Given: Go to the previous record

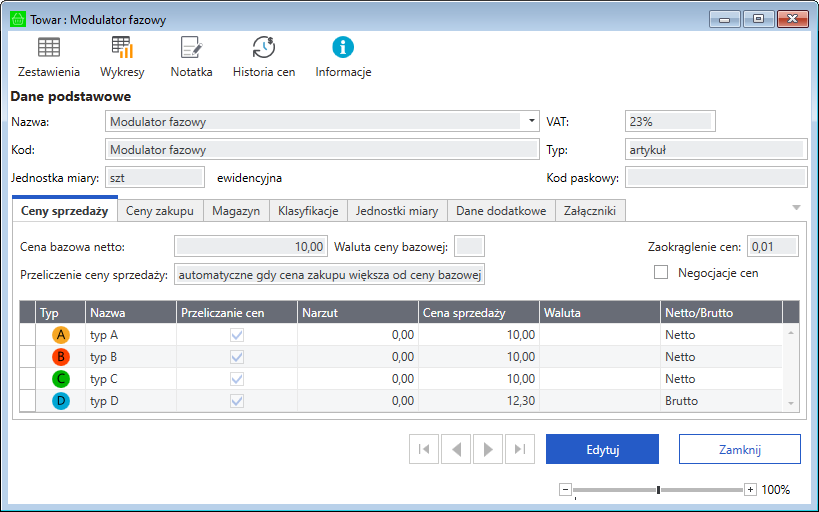Looking at the screenshot, I should (x=456, y=450).
